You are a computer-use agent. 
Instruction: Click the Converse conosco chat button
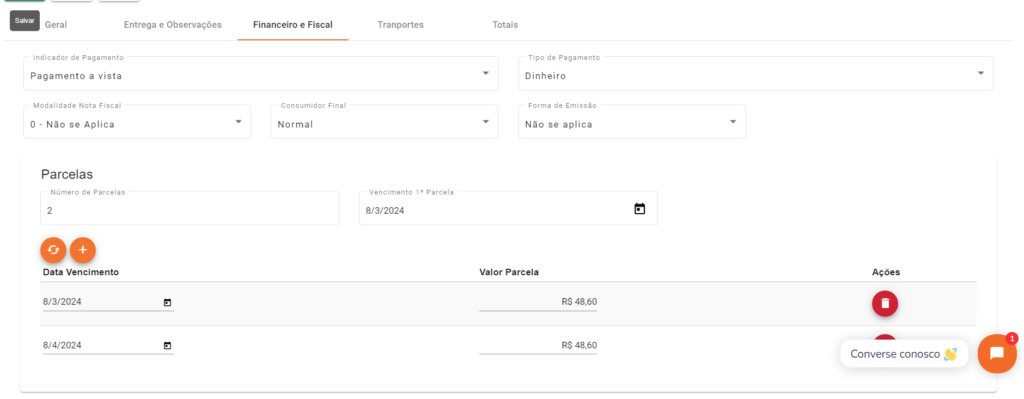point(904,354)
